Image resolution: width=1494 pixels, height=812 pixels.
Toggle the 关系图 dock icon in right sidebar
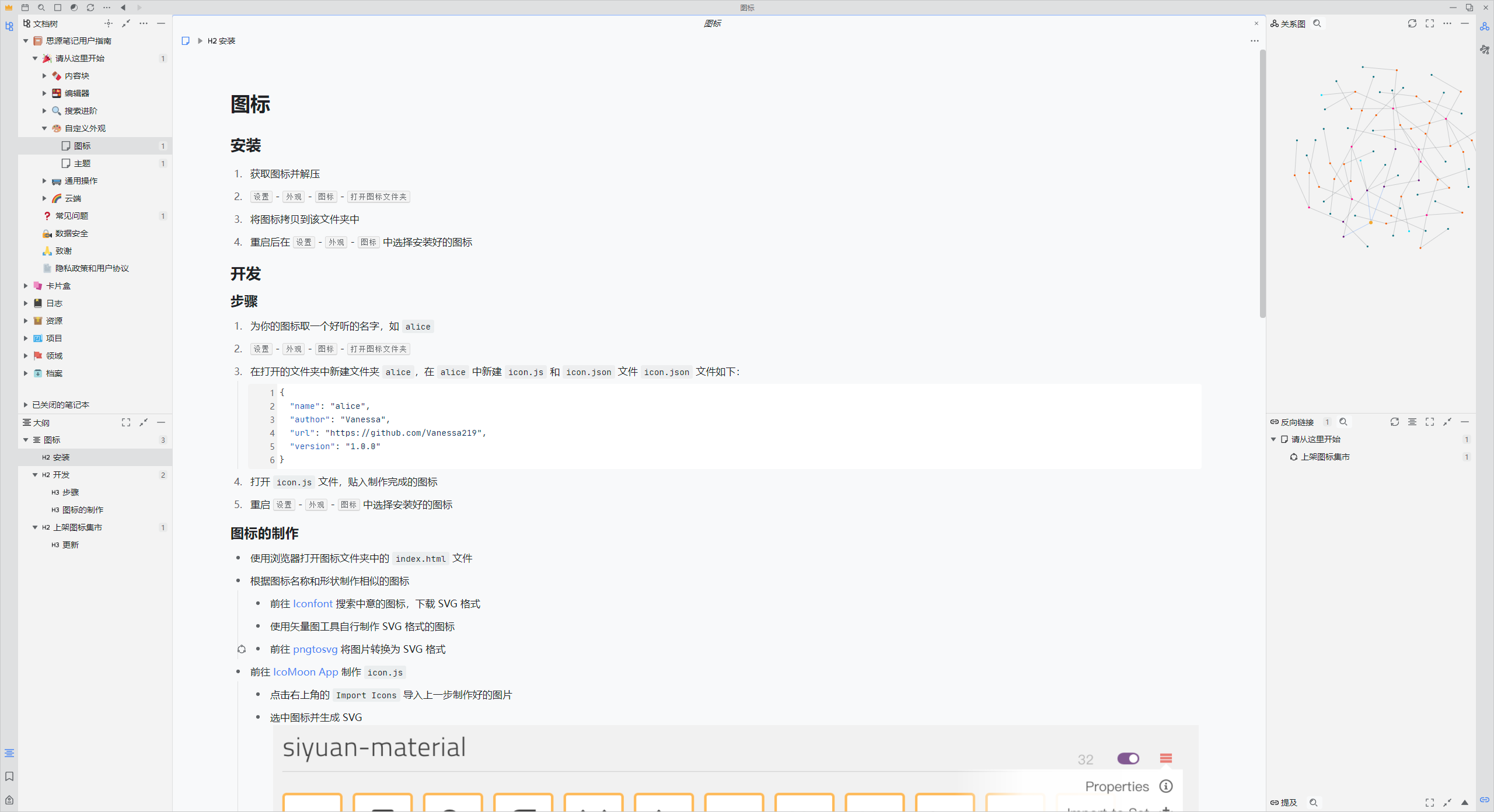(x=1485, y=26)
